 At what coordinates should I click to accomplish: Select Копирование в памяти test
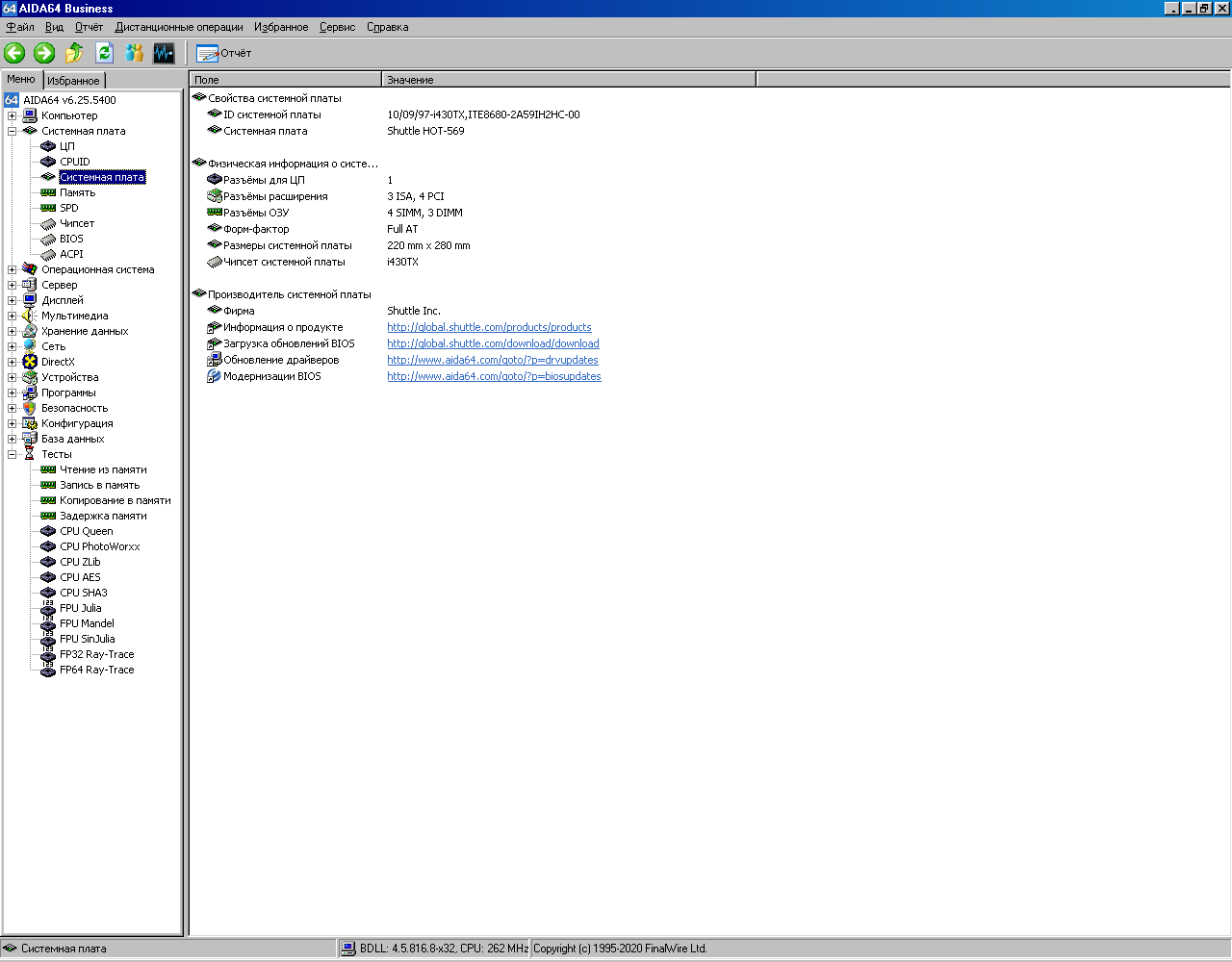(115, 500)
